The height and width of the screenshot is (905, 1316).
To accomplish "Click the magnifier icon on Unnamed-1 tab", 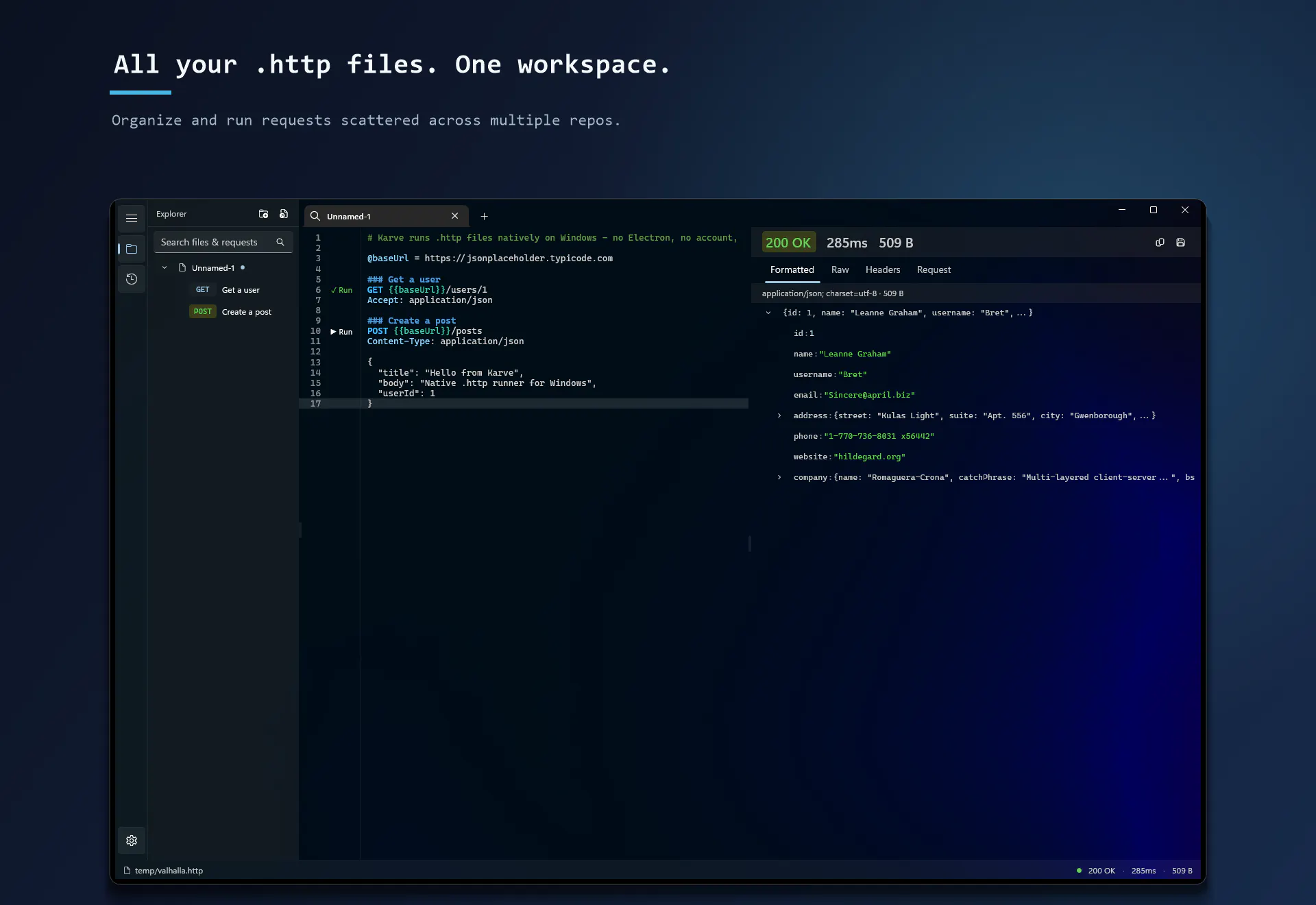I will tap(315, 216).
